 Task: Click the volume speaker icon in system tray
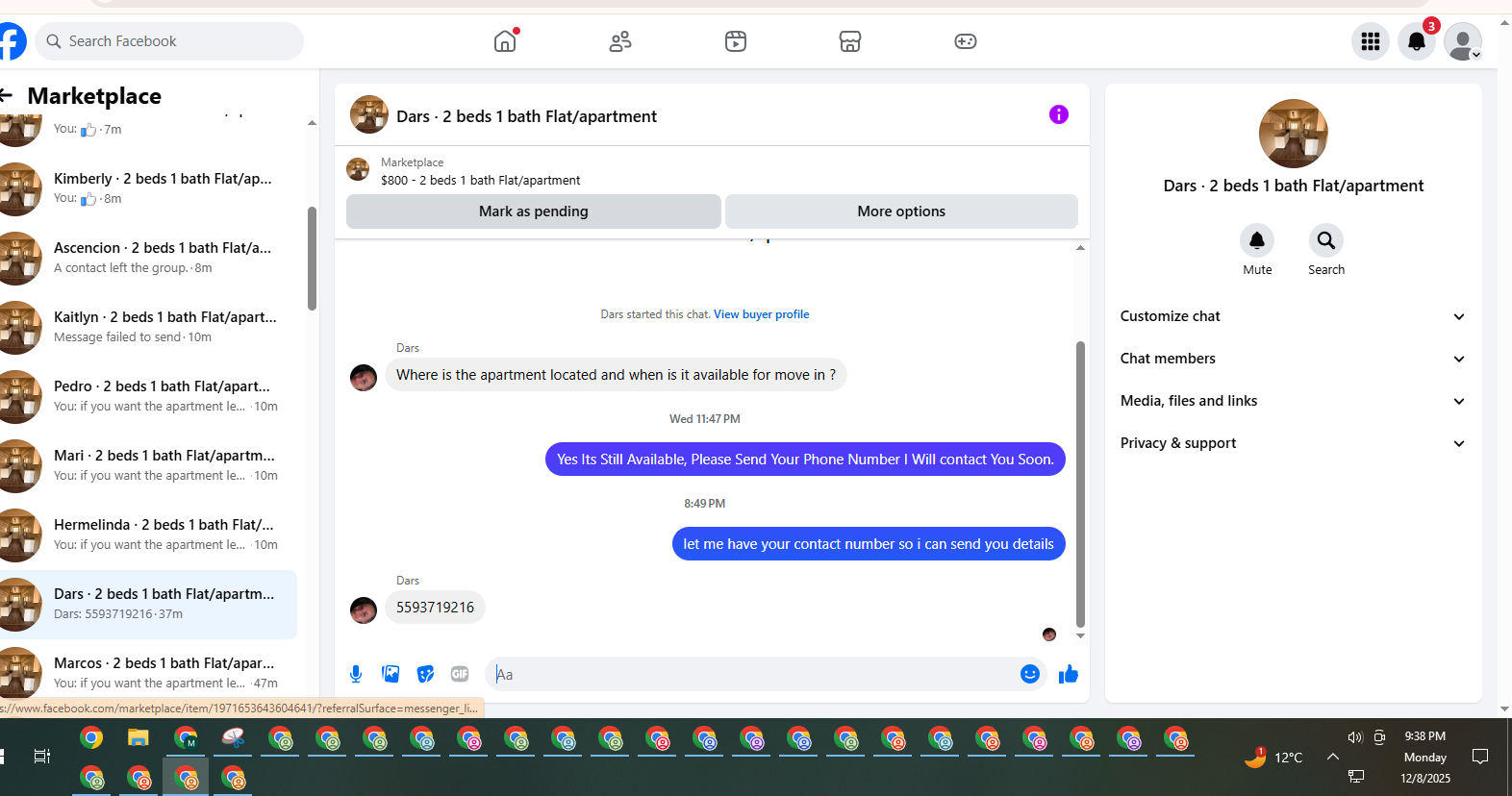[1355, 737]
